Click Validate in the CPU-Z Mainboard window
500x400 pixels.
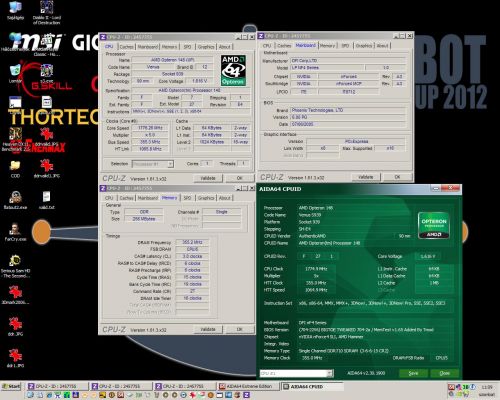tap(366, 177)
